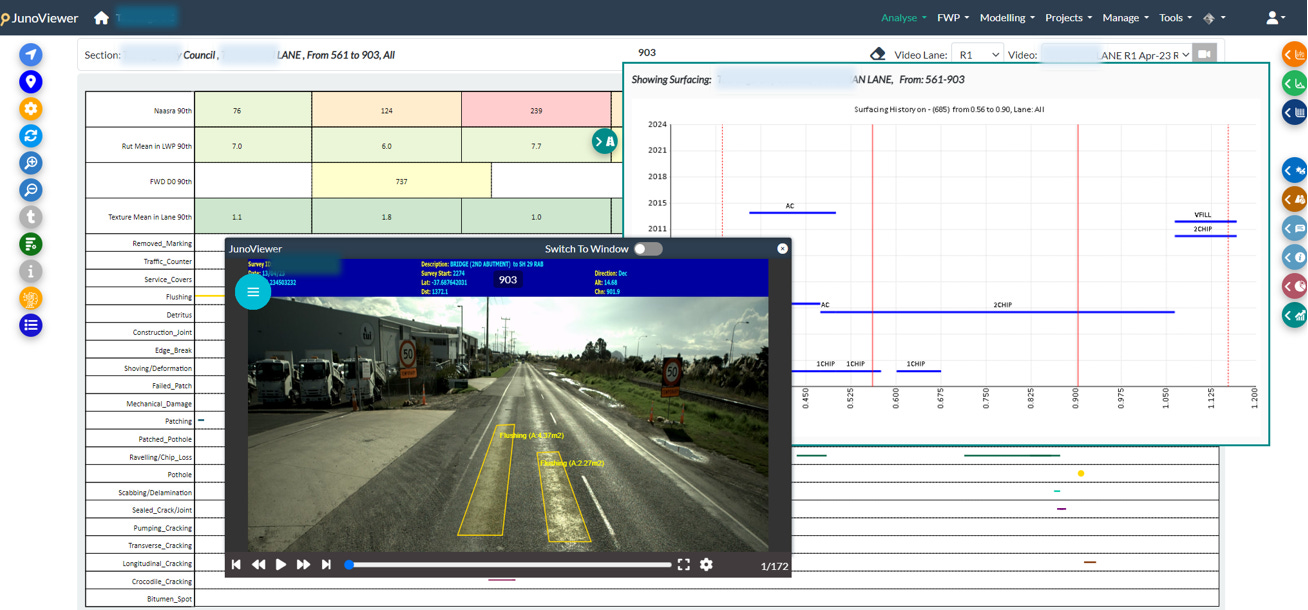
Task: Click the VFILL surfacing bar on chart
Action: (1206, 221)
